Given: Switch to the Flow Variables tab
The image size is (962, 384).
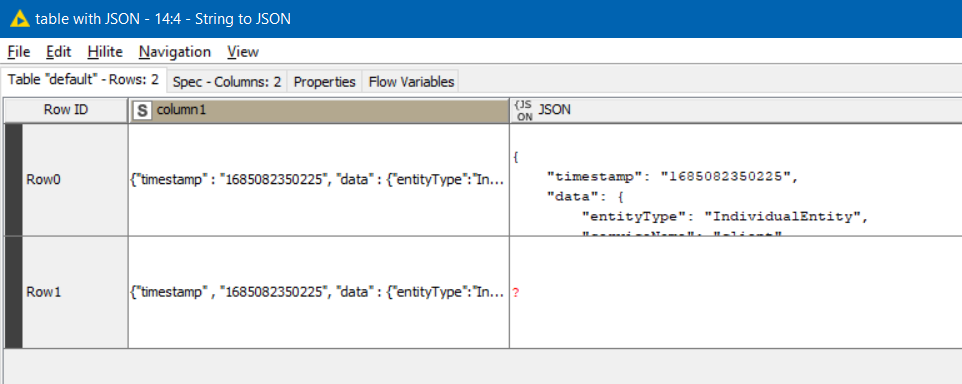Looking at the screenshot, I should coord(412,82).
